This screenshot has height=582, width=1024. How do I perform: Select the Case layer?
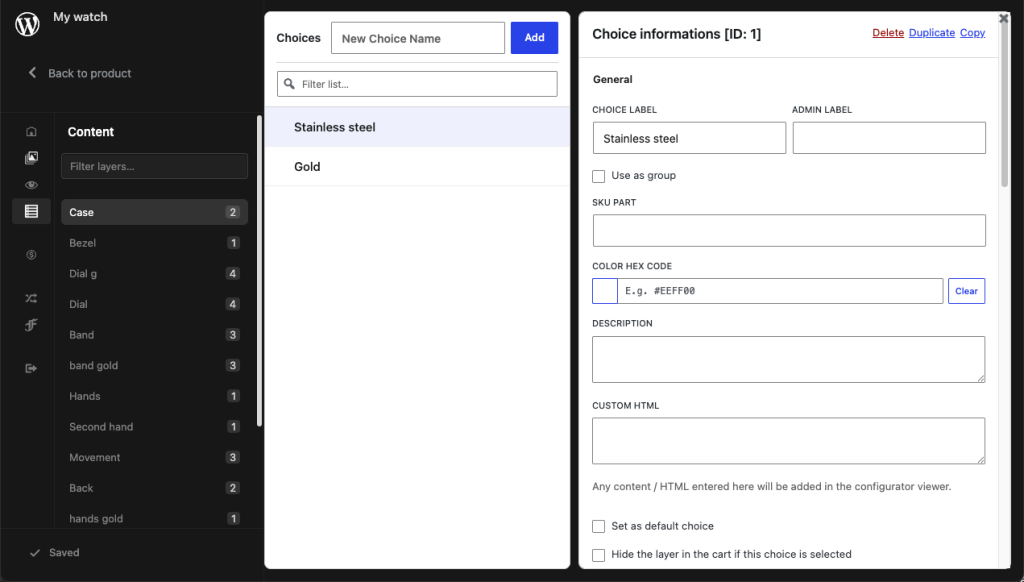[x=154, y=212]
